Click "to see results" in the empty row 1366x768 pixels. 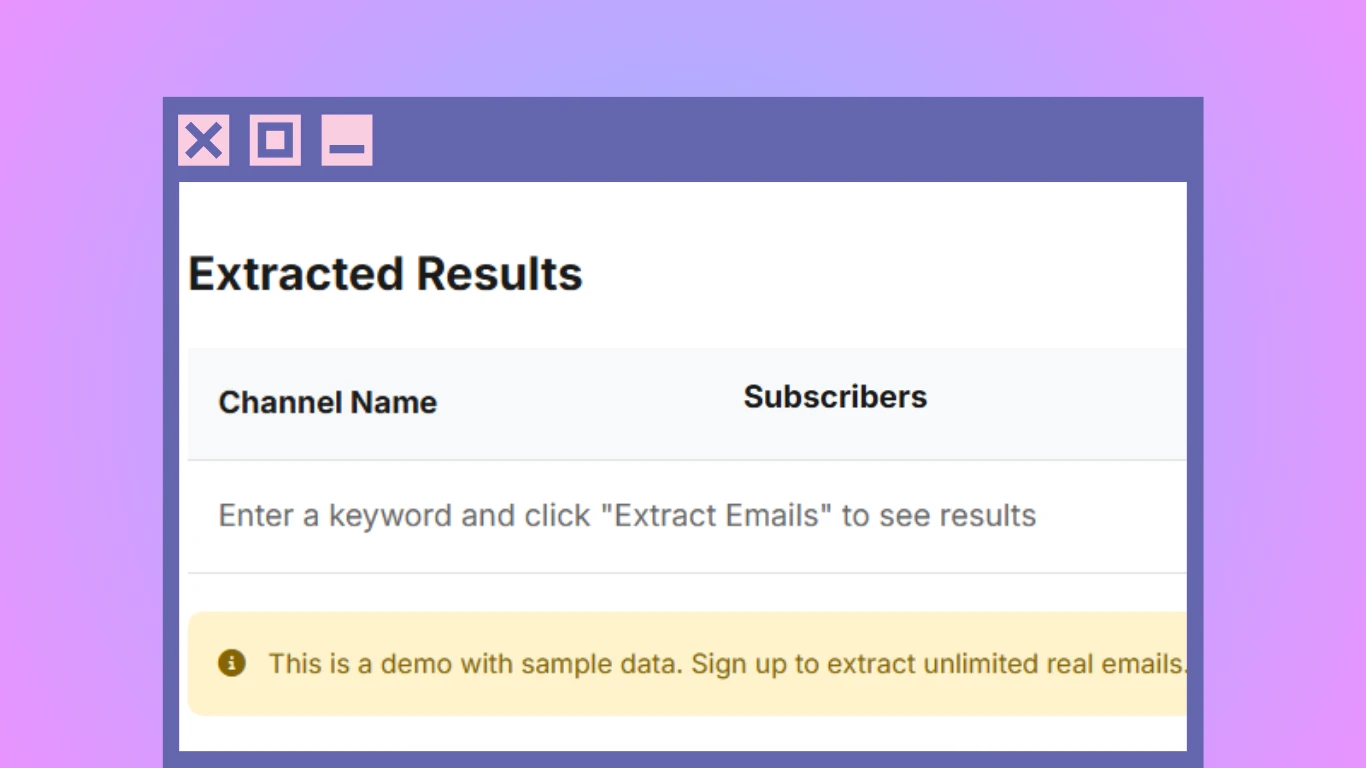(938, 516)
